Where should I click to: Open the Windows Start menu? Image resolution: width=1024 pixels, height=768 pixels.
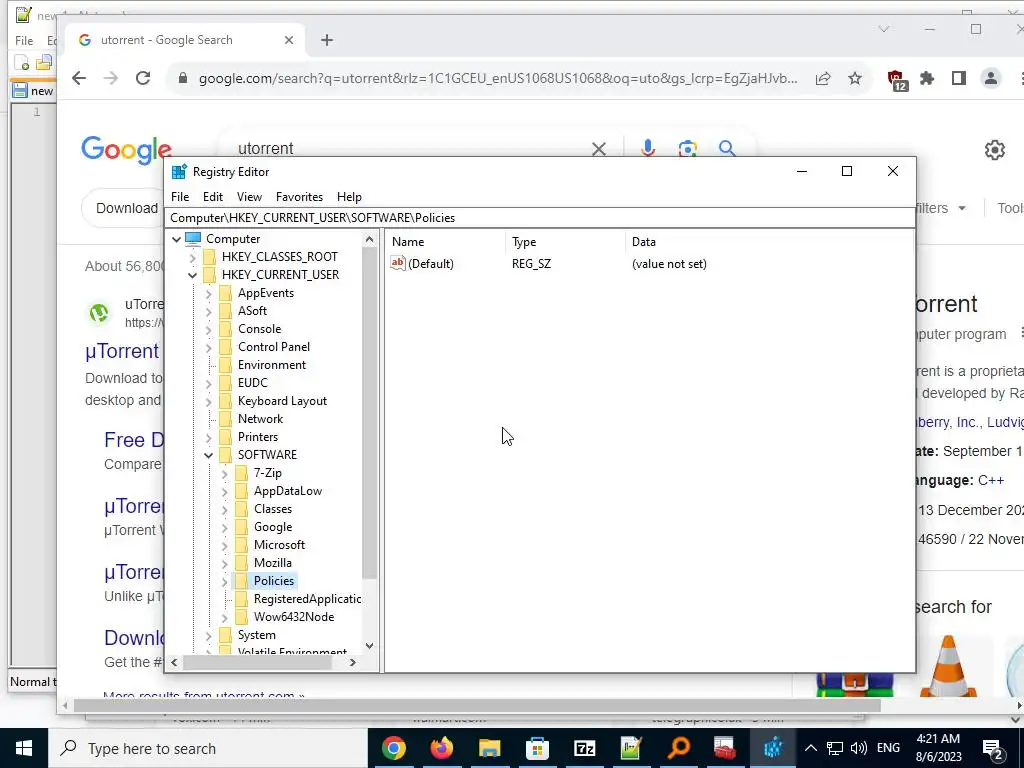click(x=24, y=748)
